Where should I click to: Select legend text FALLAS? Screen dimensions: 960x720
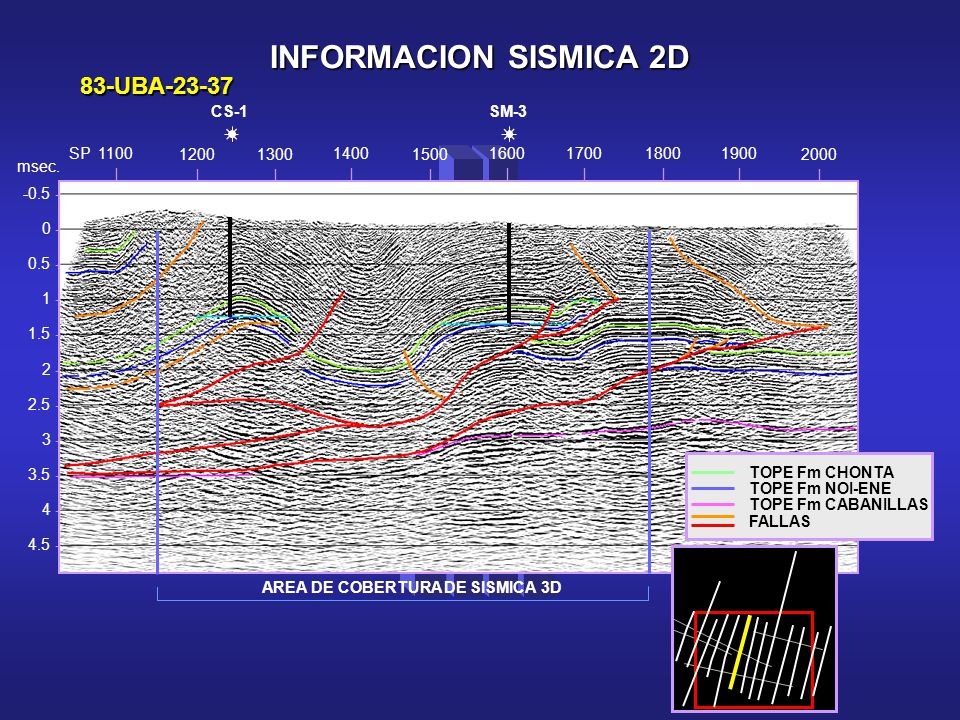click(x=779, y=522)
